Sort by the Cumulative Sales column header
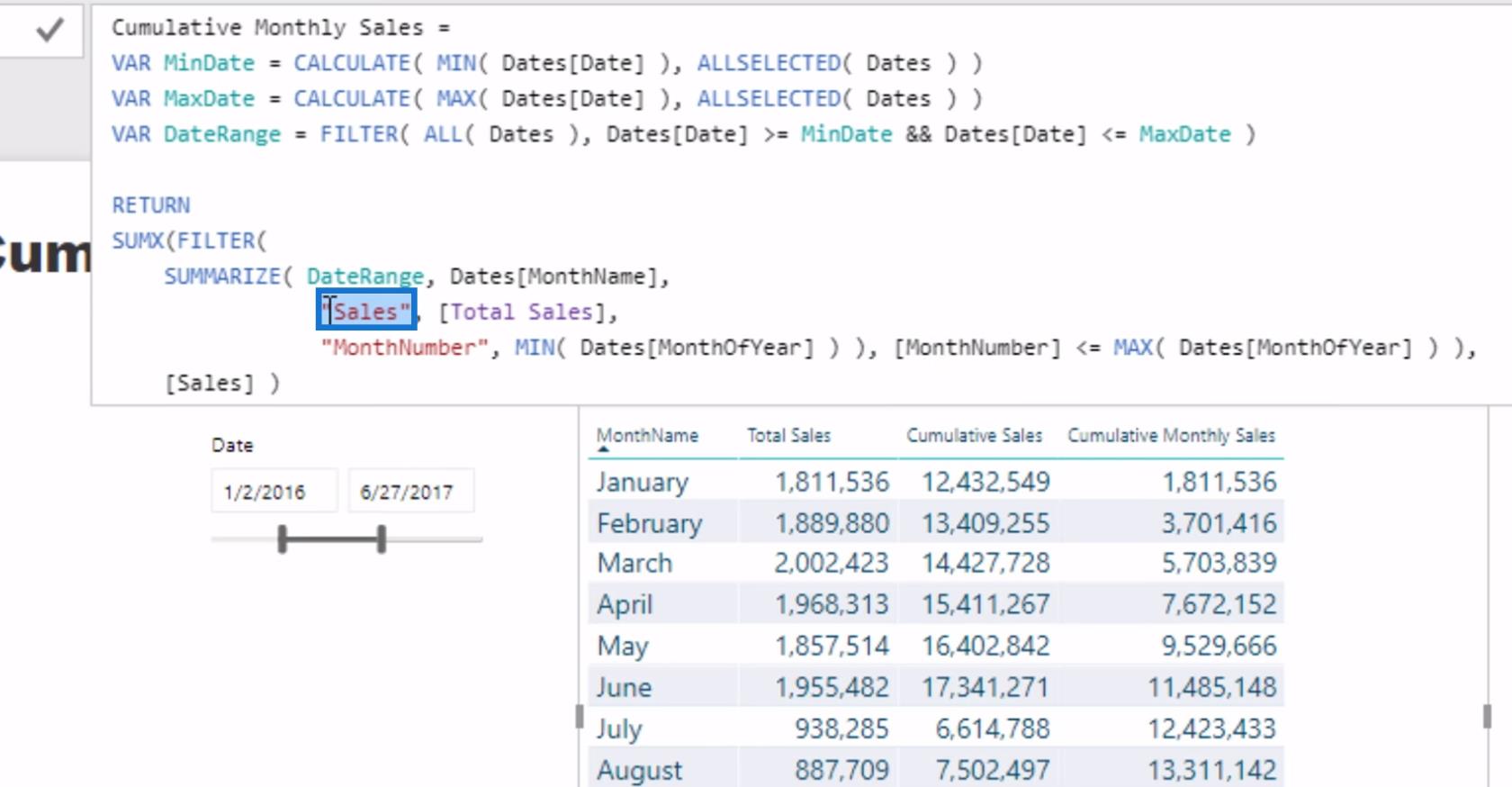This screenshot has width=1512, height=787. tap(974, 436)
